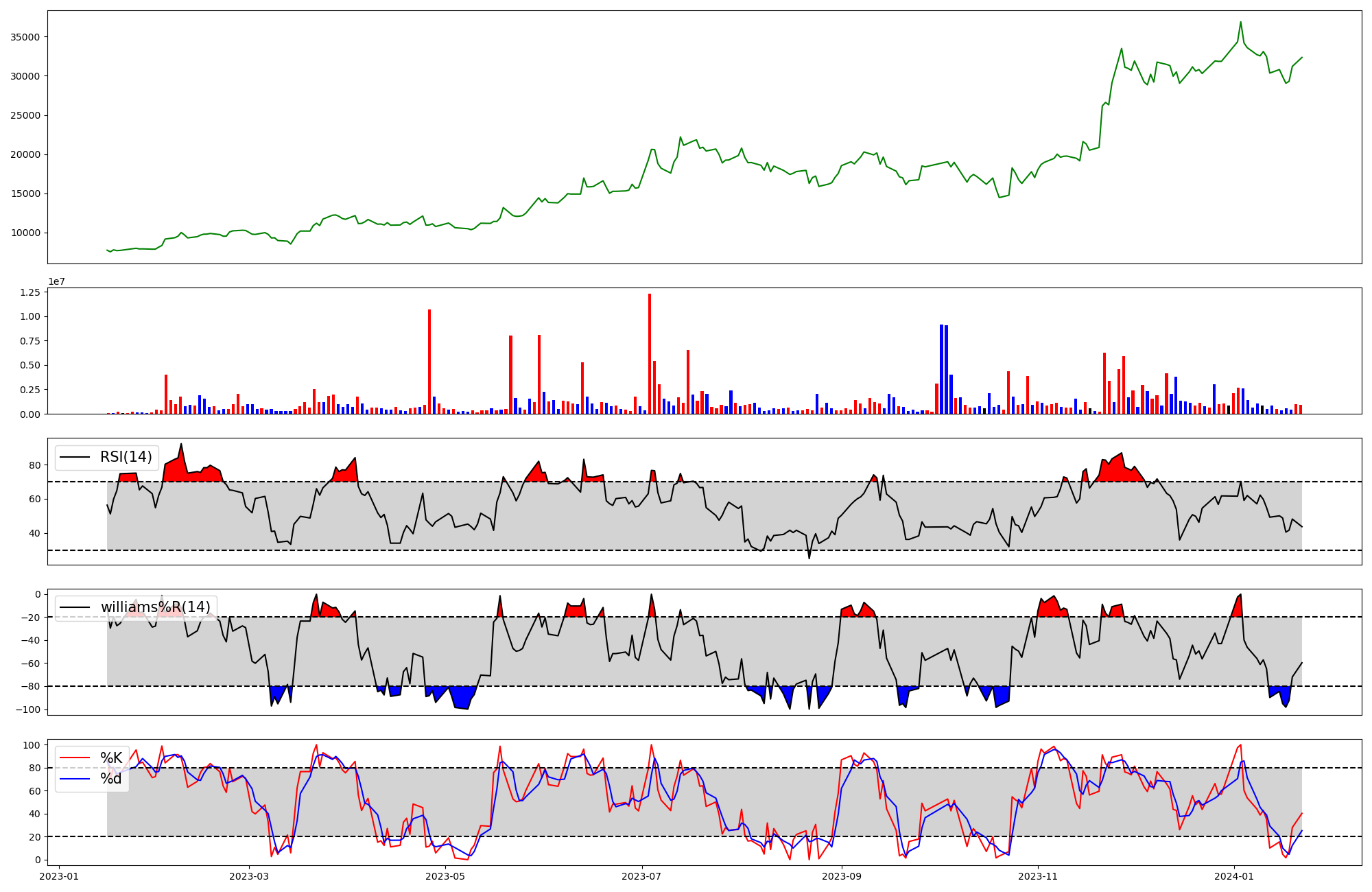Click the RSI(14) legend label
The image size is (1372, 892).
[126, 457]
